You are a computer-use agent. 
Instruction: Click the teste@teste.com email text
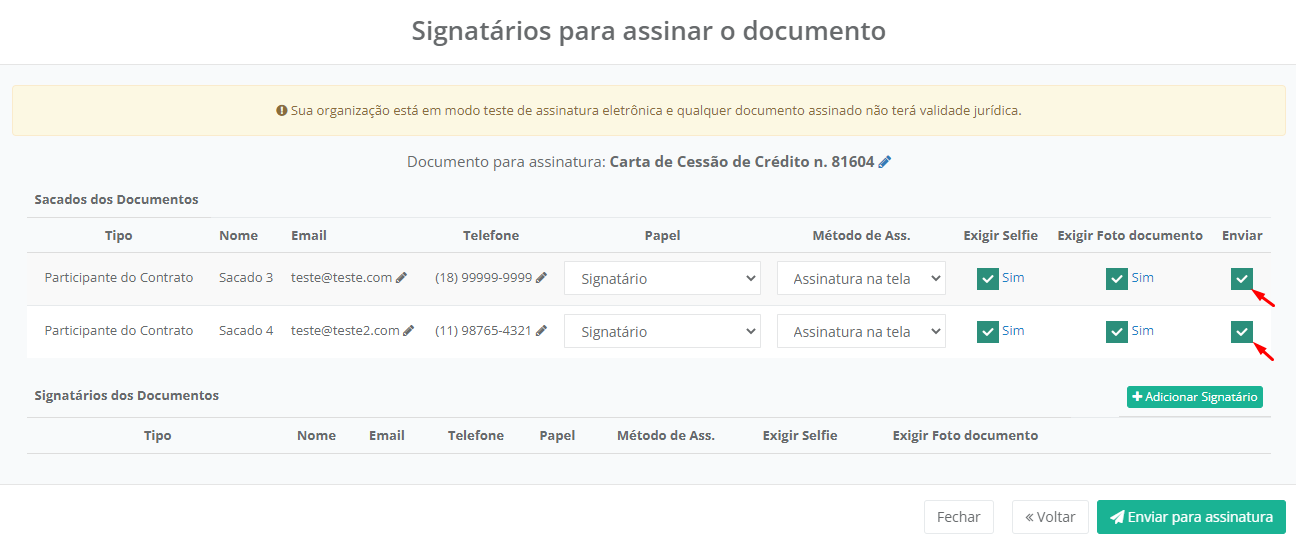pos(341,278)
